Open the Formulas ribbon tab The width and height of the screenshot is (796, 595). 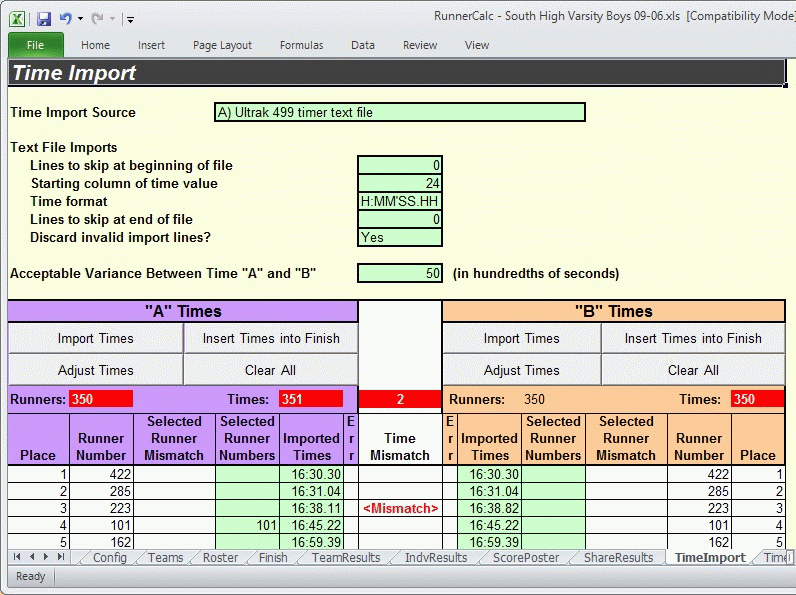coord(302,45)
